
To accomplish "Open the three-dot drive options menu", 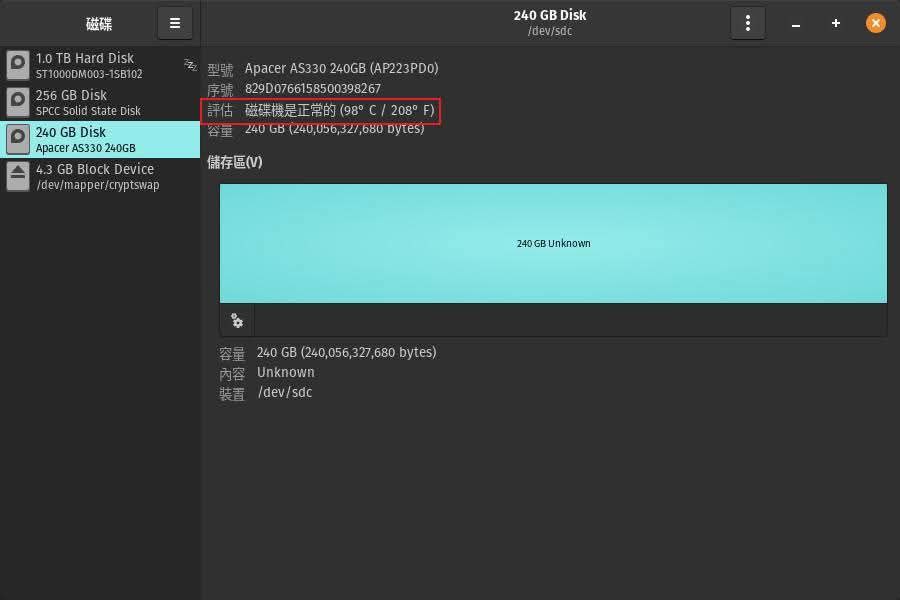I will pyautogui.click(x=747, y=23).
